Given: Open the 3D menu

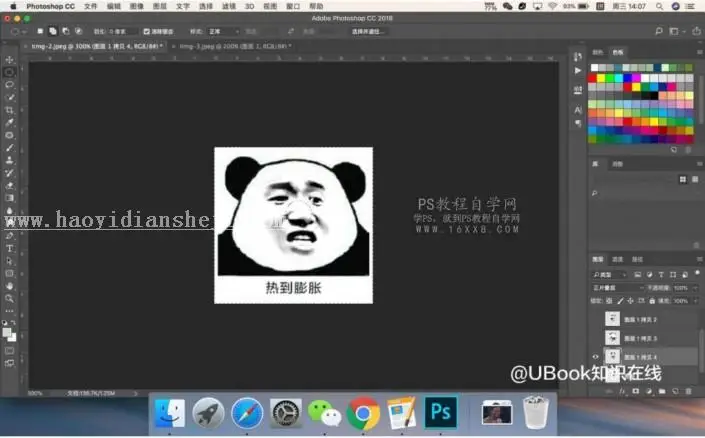Looking at the screenshot, I should tap(250, 6).
